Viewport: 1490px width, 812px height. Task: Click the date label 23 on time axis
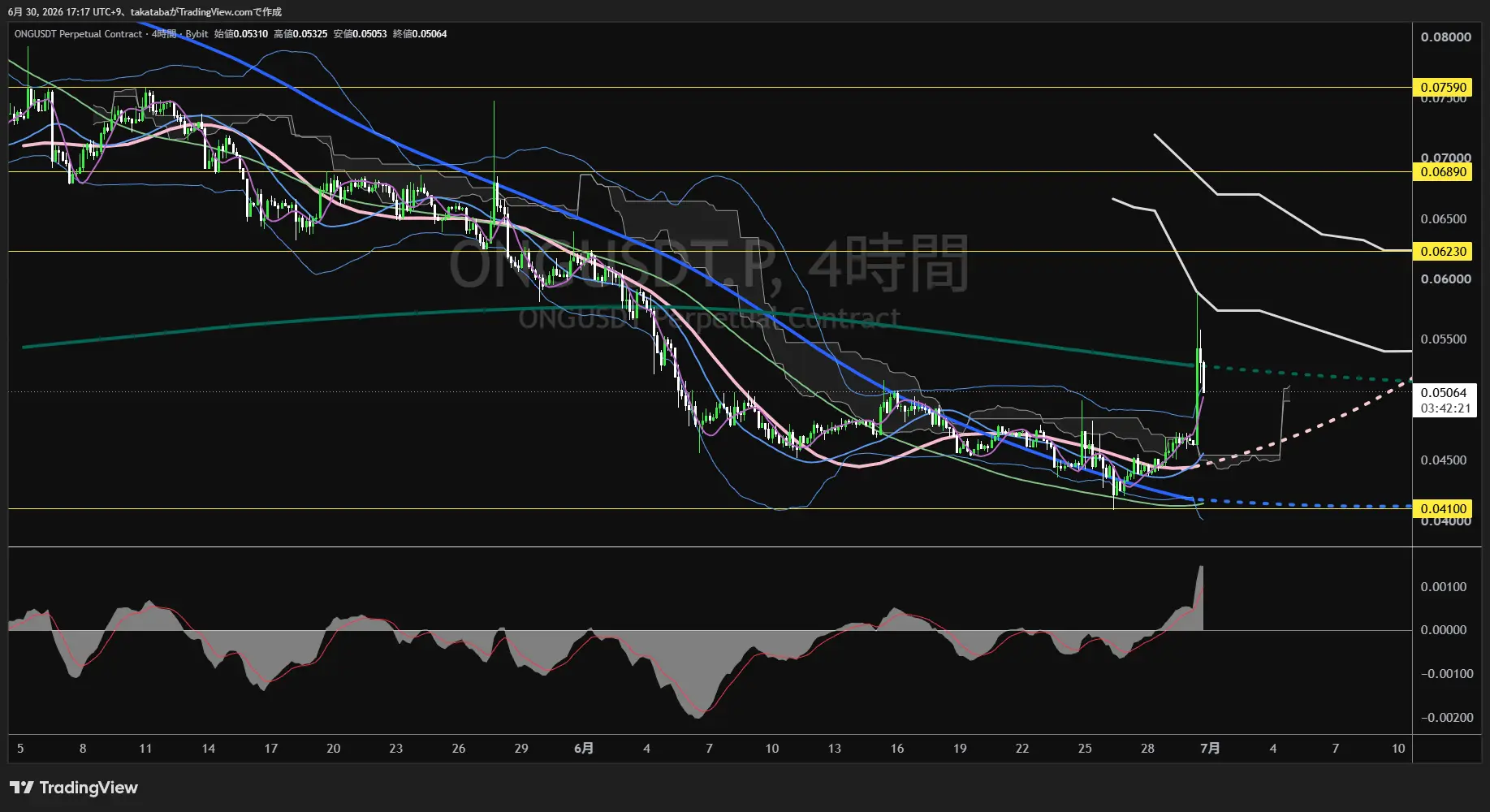(396, 749)
